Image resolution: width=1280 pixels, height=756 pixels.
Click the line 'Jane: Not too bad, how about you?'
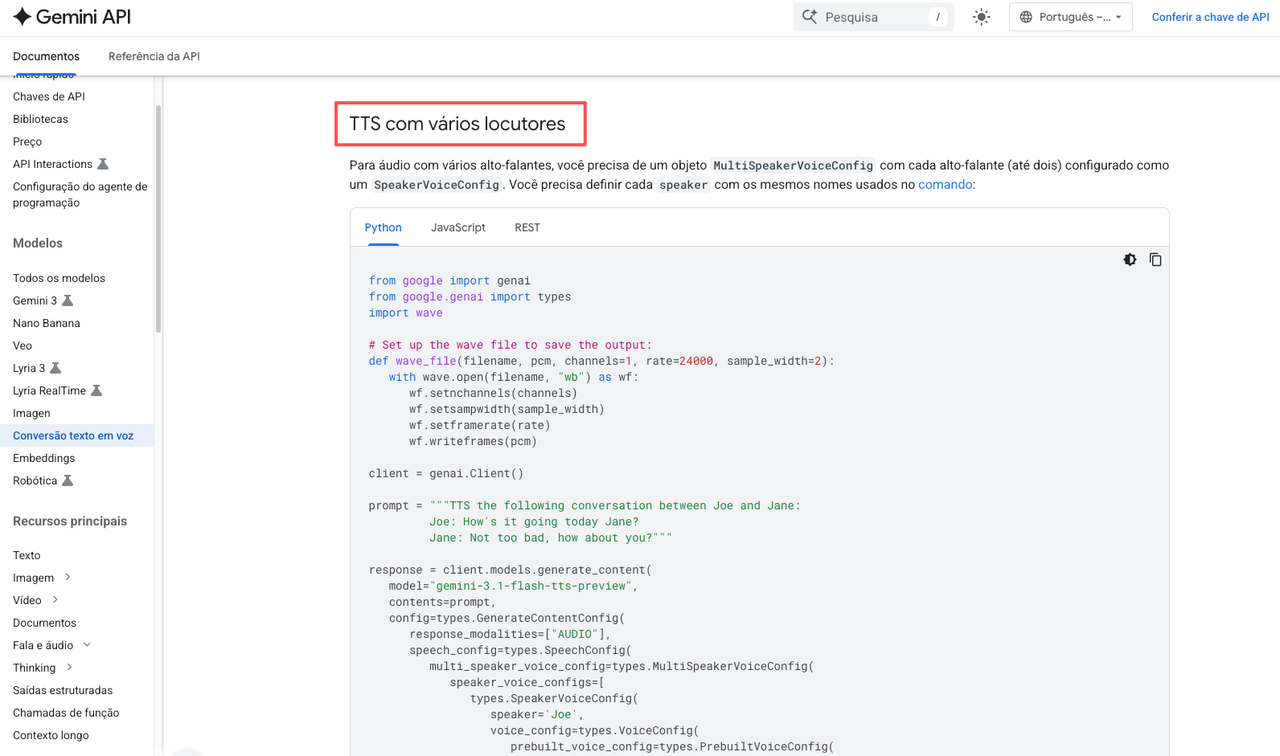pos(551,538)
